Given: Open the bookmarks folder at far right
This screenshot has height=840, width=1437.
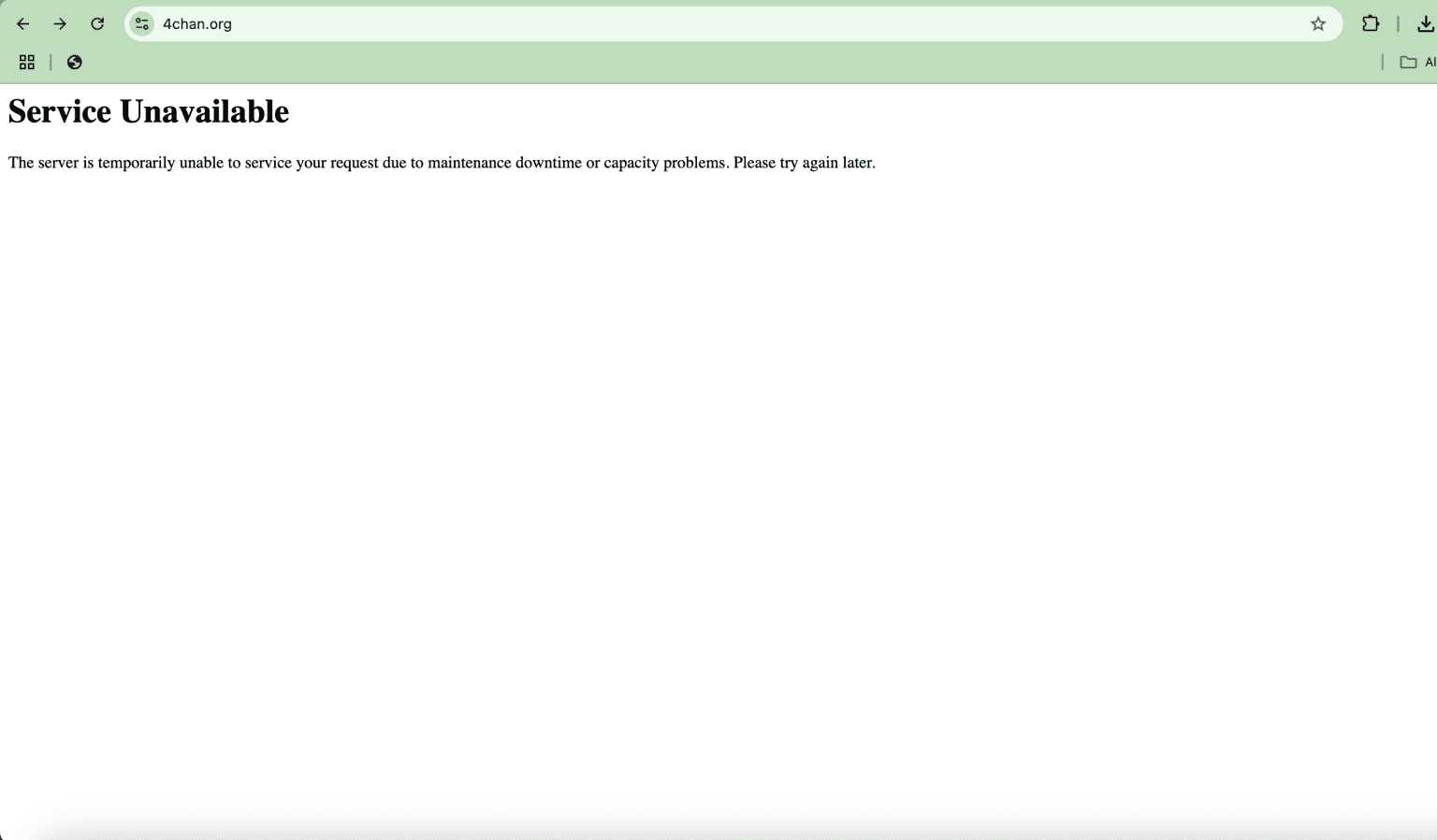Looking at the screenshot, I should [1417, 63].
